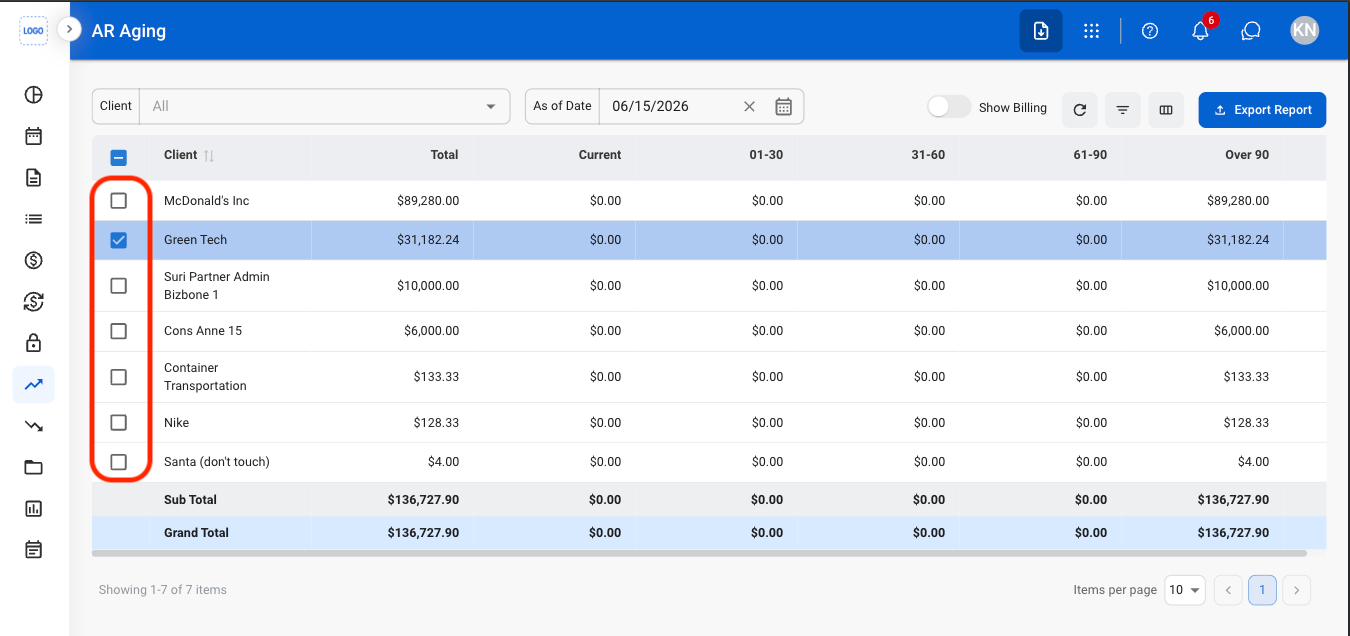Check the McDonald's Inc row checkbox

(118, 201)
